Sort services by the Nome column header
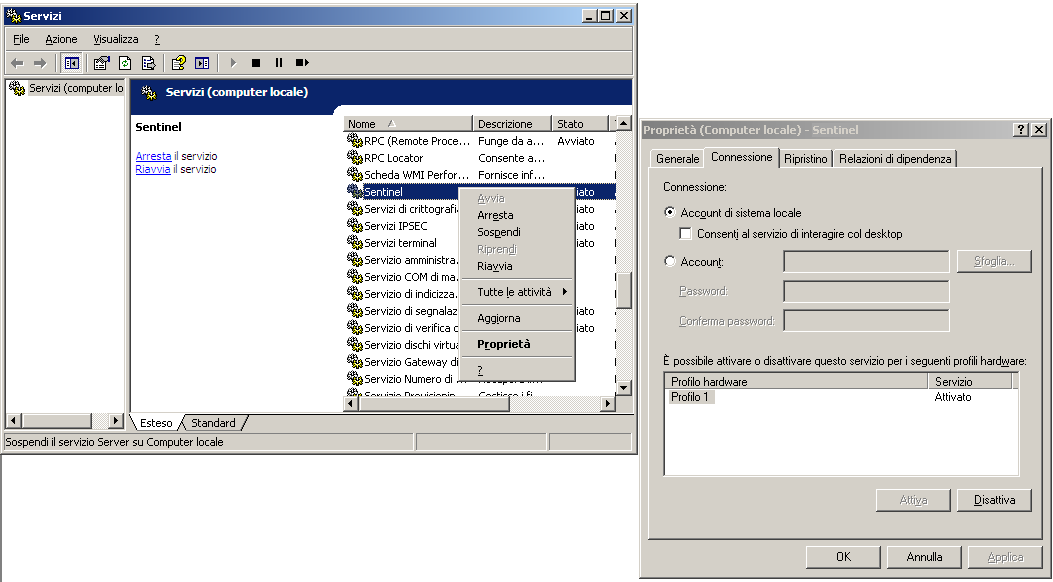 (408, 124)
